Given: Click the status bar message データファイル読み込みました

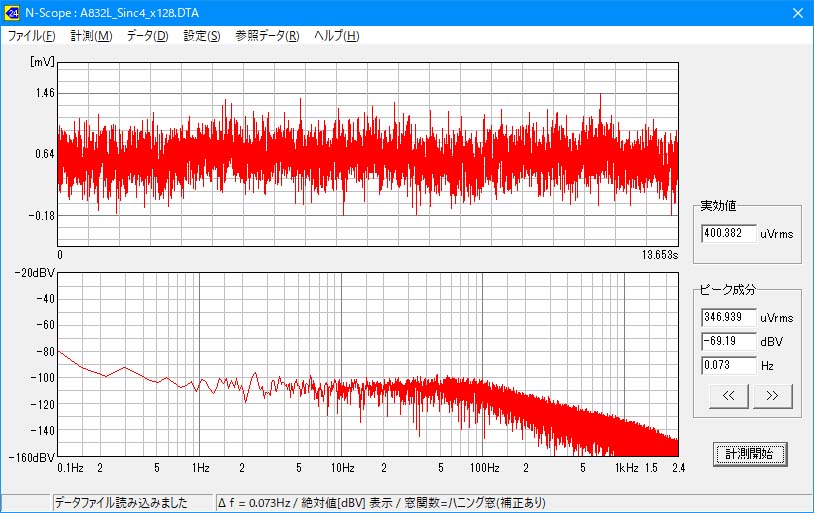Looking at the screenshot, I should tap(132, 503).
